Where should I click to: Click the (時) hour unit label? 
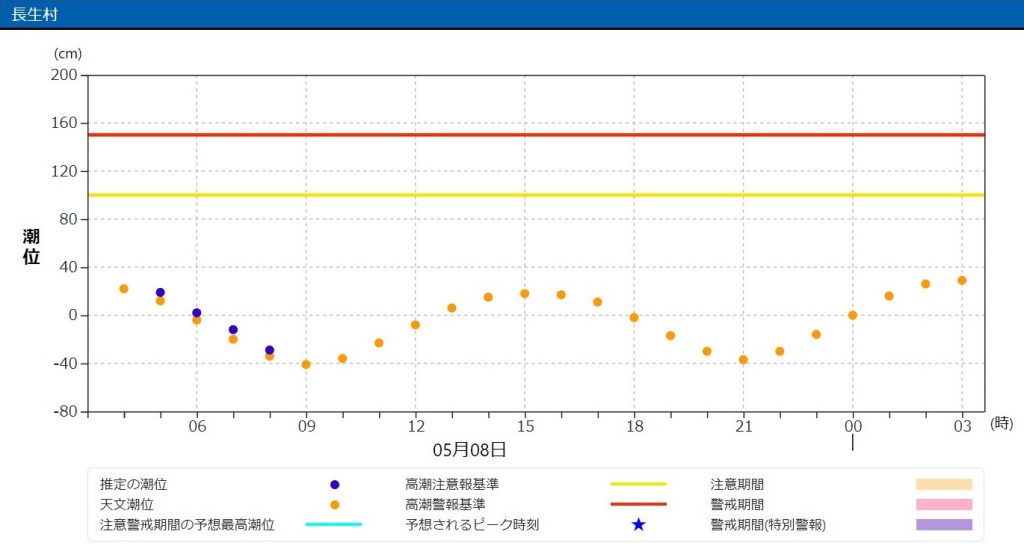click(1002, 423)
